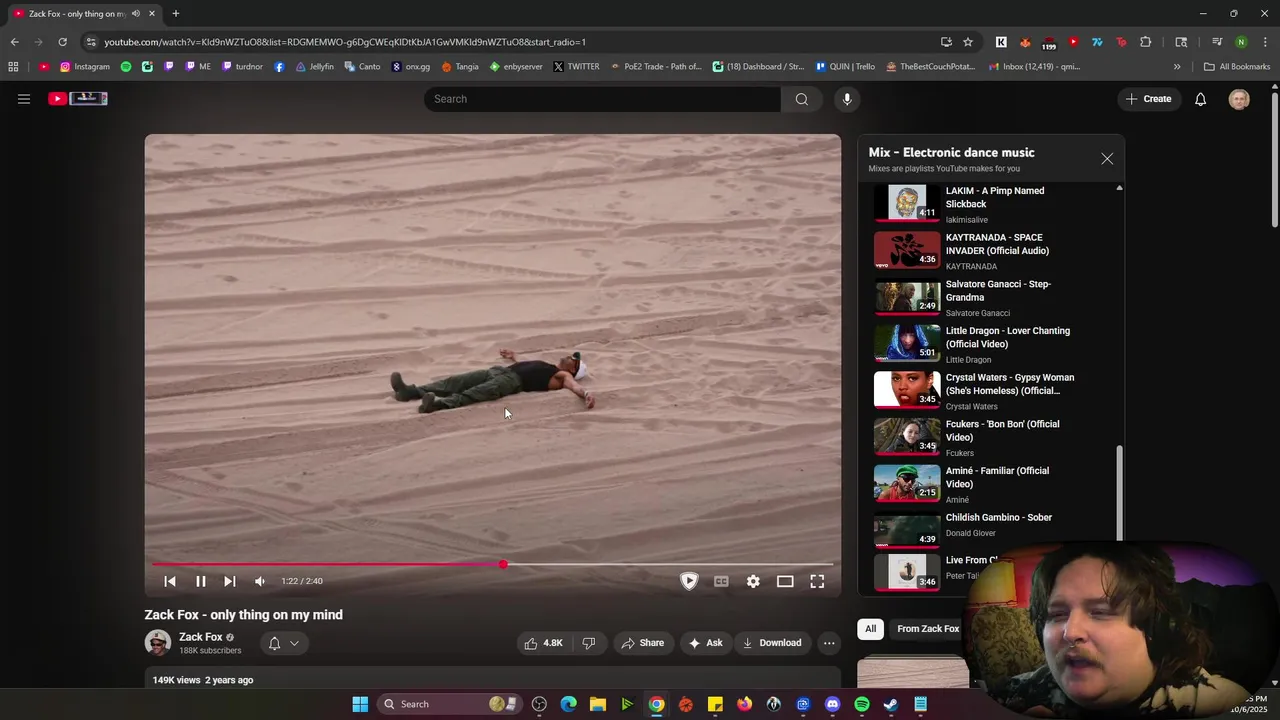
Task: Play Fcukers - 'Bon Bon' video
Action: pyautogui.click(x=994, y=437)
